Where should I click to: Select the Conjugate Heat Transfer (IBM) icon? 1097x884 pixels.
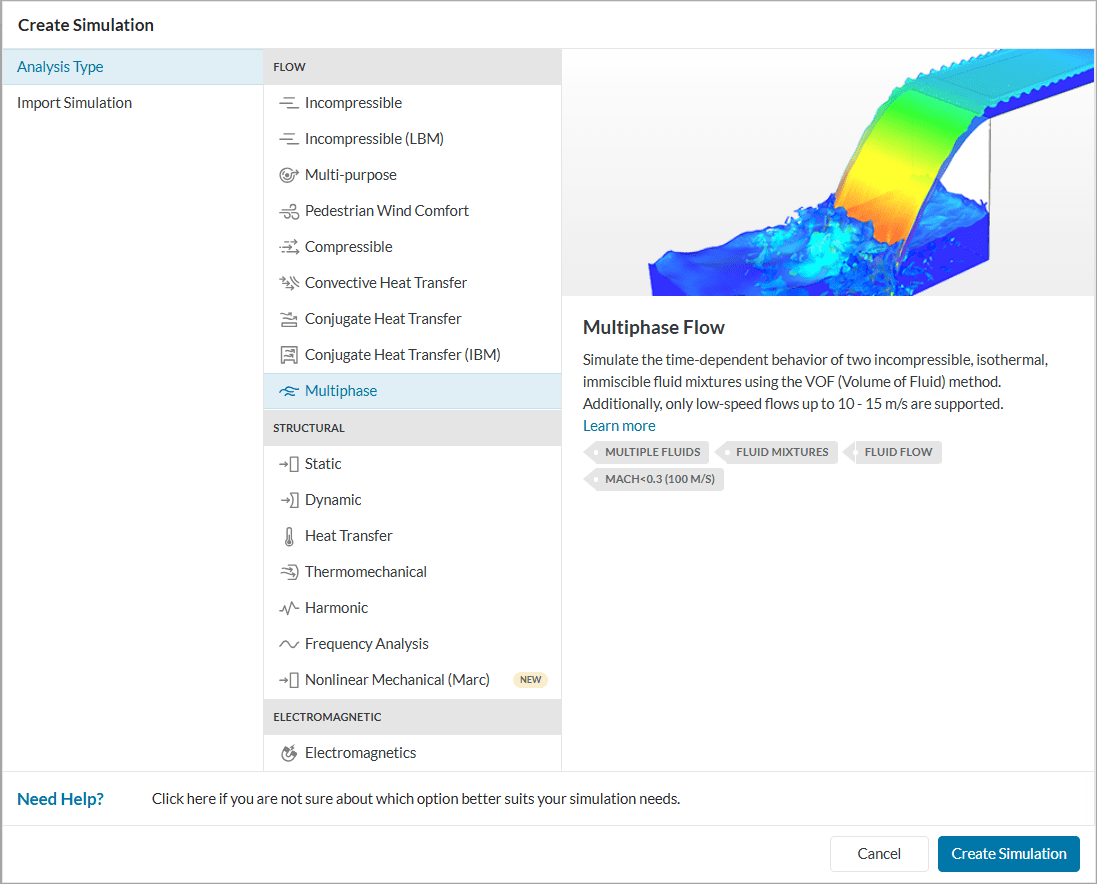pyautogui.click(x=289, y=355)
